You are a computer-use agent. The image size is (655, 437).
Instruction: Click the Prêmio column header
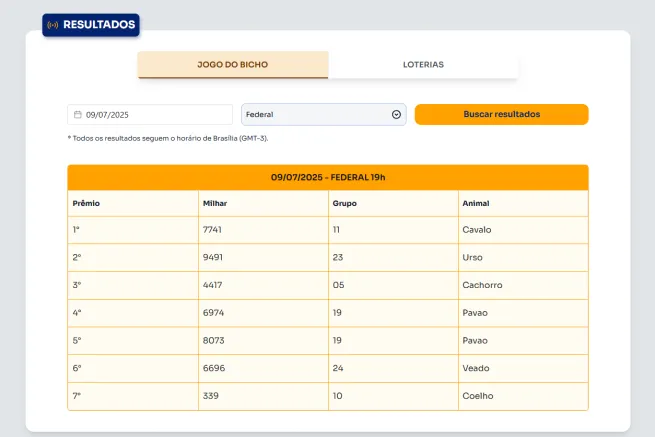pyautogui.click(x=133, y=203)
